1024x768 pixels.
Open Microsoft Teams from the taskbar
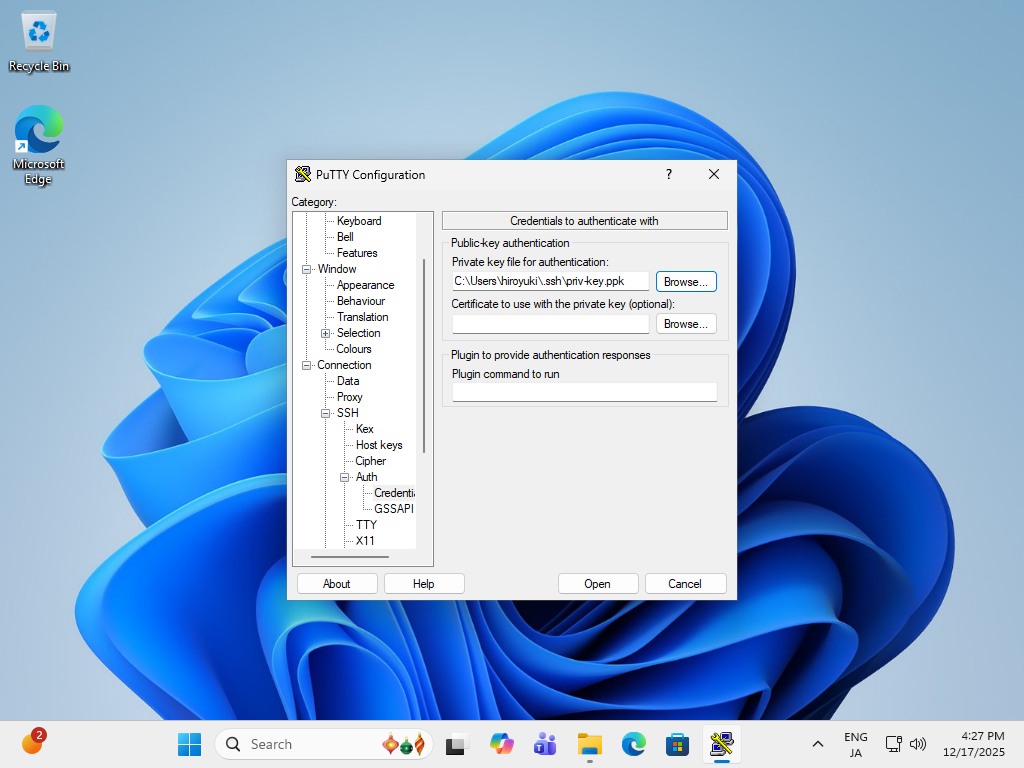tap(545, 744)
